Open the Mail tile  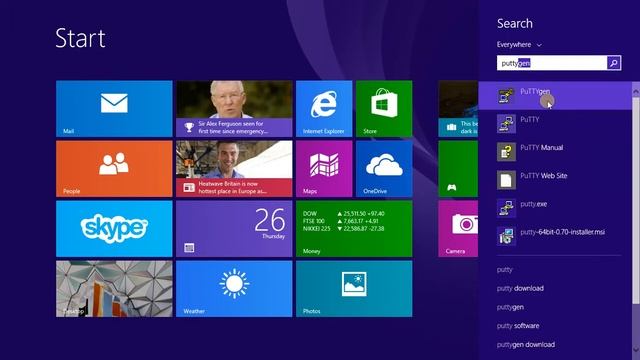pyautogui.click(x=114, y=109)
